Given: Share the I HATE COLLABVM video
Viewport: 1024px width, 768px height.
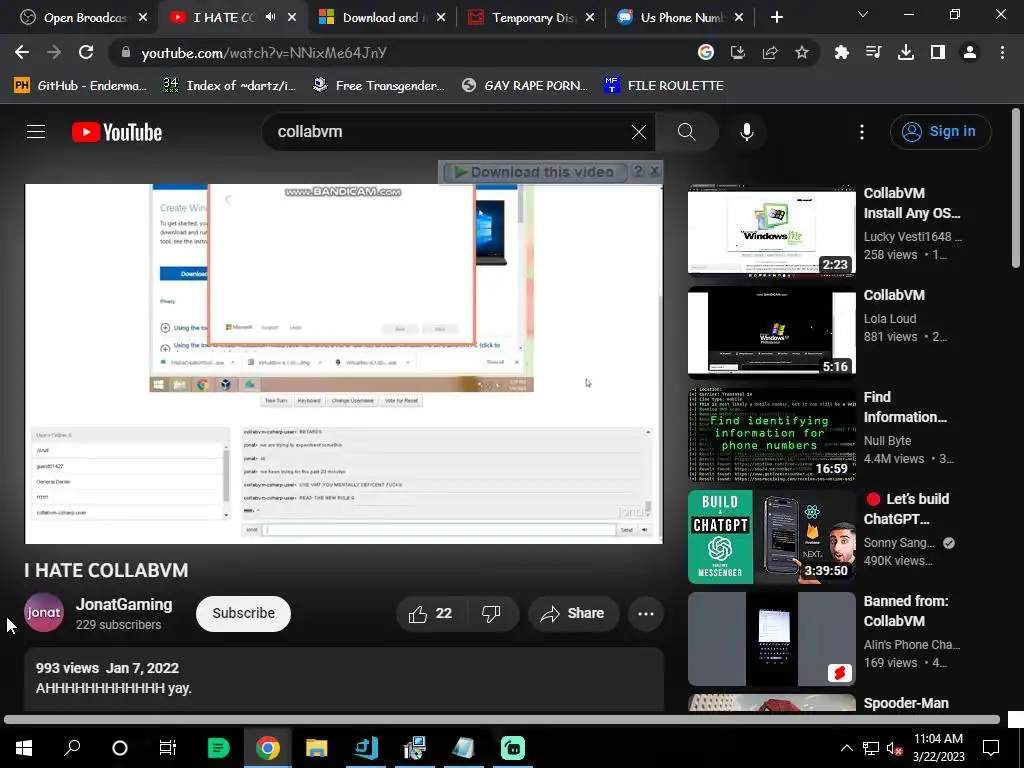Looking at the screenshot, I should click(x=573, y=613).
